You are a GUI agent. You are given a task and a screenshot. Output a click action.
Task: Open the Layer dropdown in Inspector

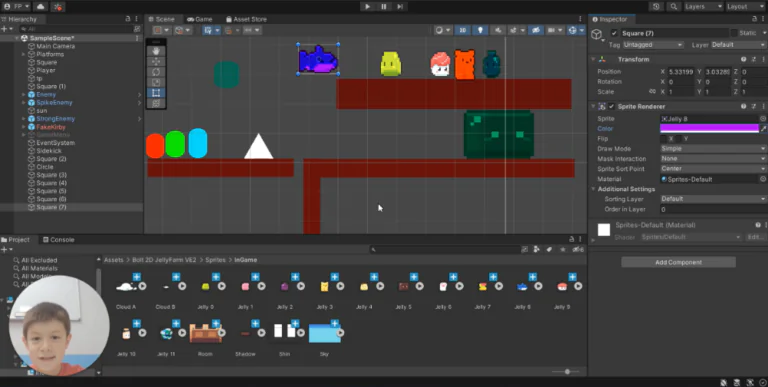click(738, 45)
